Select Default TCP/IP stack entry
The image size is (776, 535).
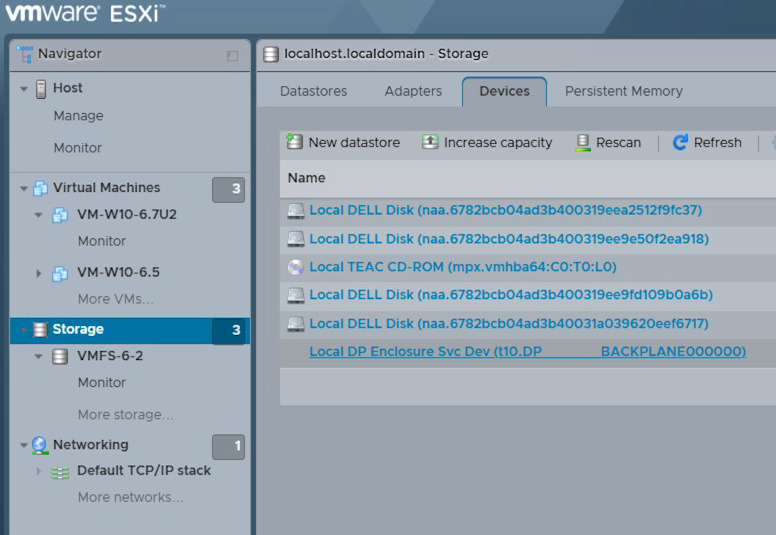pyautogui.click(x=144, y=470)
